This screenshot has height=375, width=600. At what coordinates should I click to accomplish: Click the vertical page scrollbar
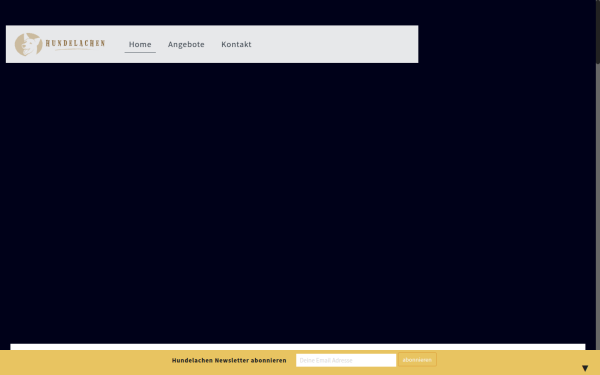598,32
